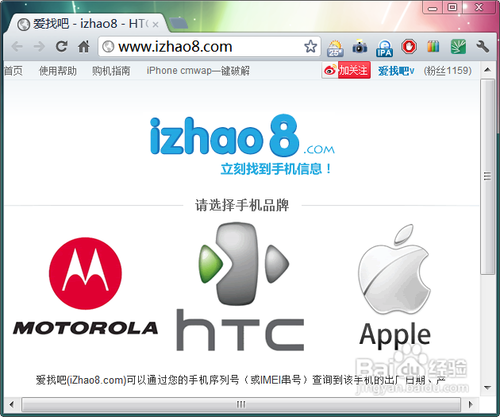Open the iPhone cmwap一键破解 link
This screenshot has height=417, width=500.
[x=198, y=71]
